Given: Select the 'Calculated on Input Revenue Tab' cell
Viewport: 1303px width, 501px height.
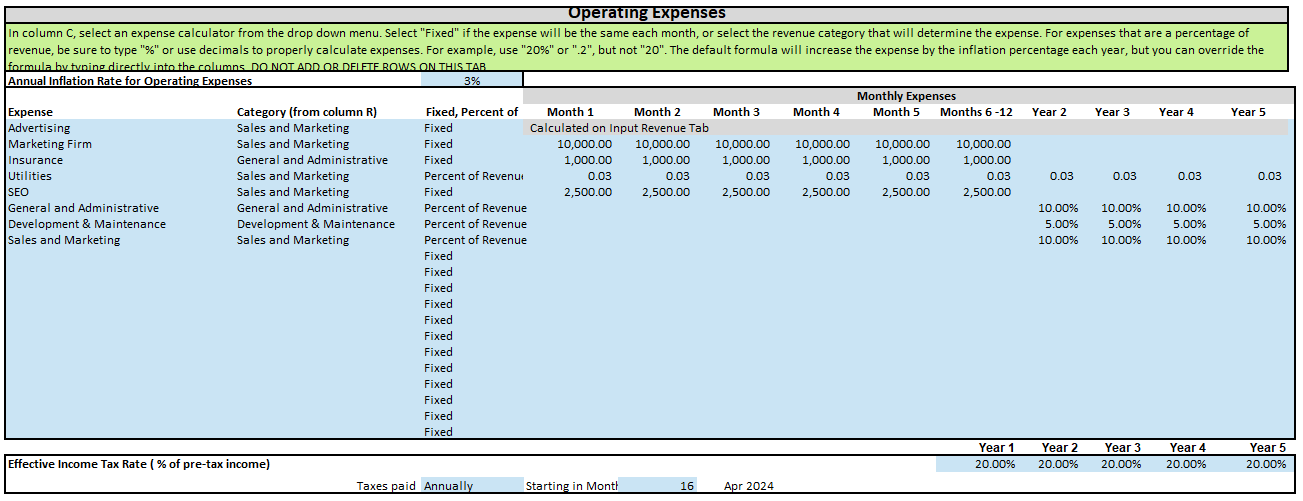Looking at the screenshot, I should tap(619, 128).
